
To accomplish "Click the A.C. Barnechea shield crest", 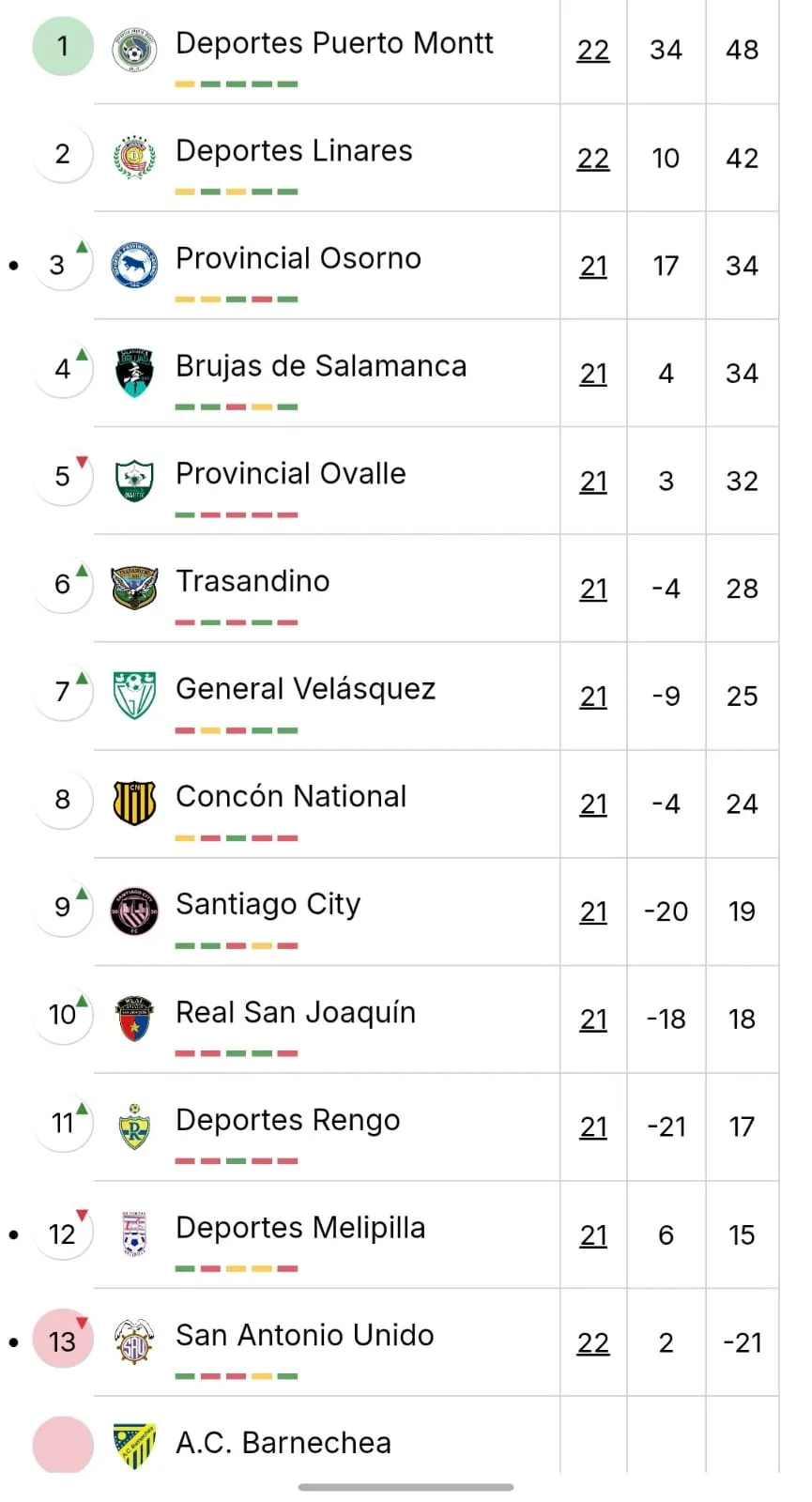I will [134, 1446].
